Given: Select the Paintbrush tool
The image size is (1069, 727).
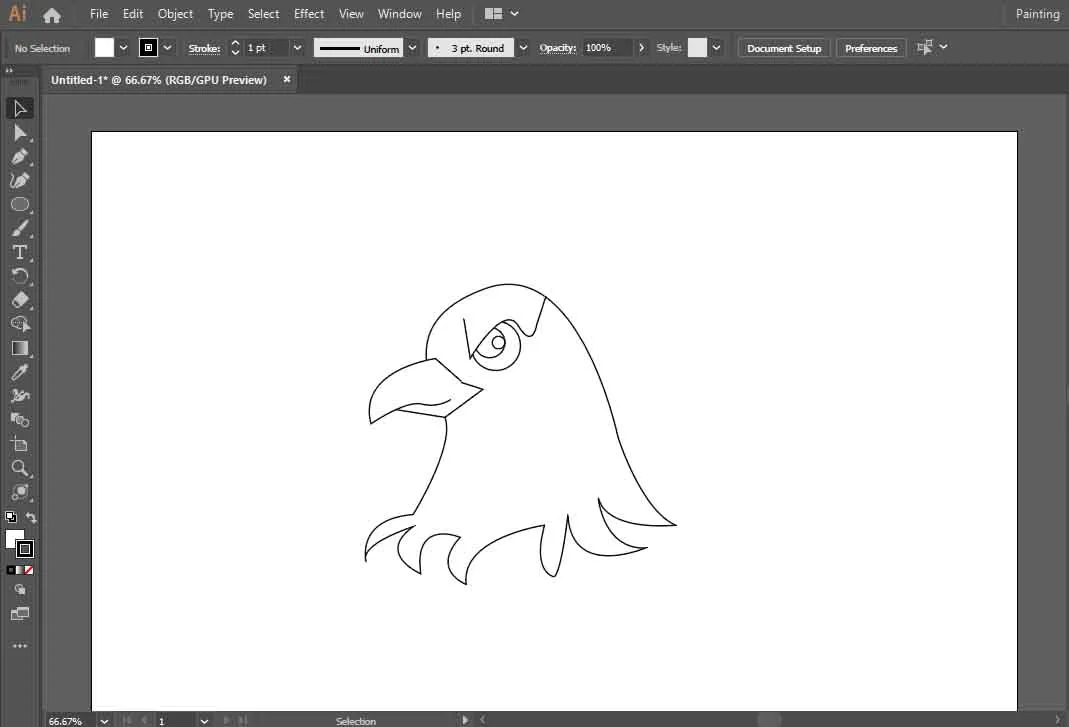Looking at the screenshot, I should pyautogui.click(x=20, y=228).
